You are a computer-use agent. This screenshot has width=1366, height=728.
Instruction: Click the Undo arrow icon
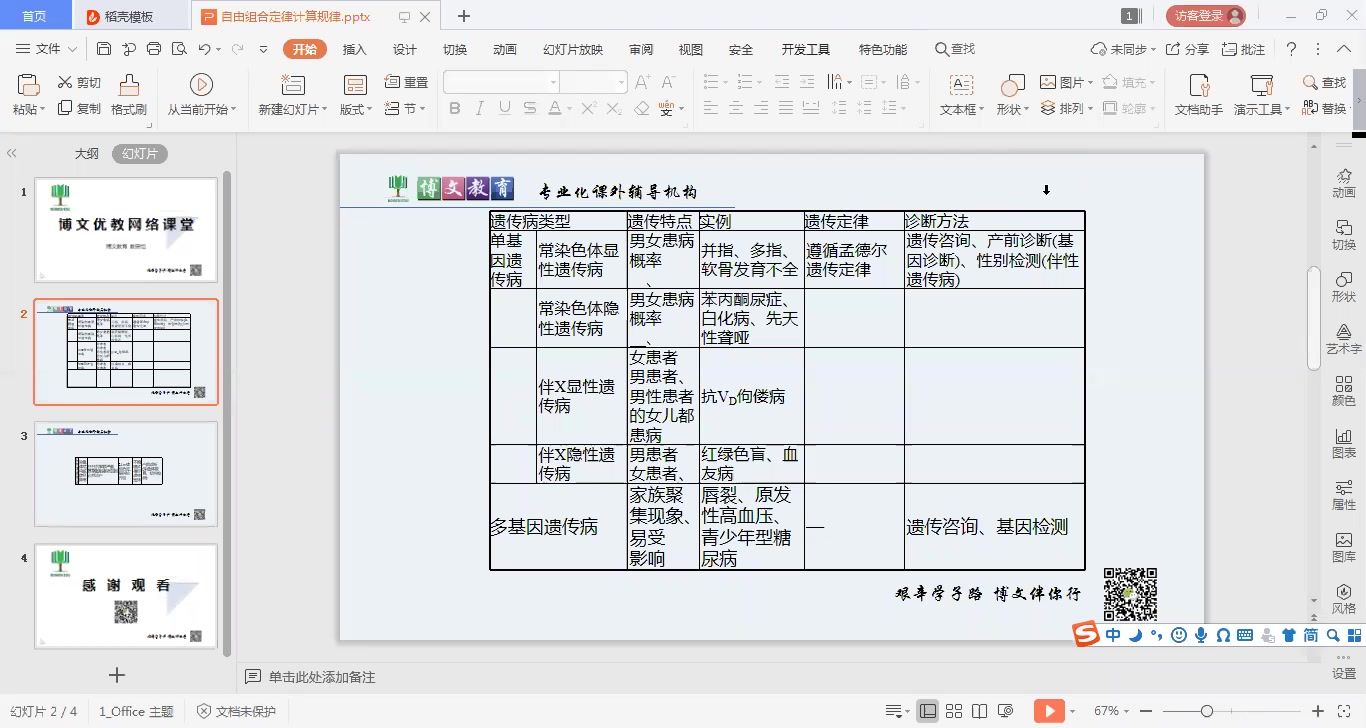pos(204,49)
